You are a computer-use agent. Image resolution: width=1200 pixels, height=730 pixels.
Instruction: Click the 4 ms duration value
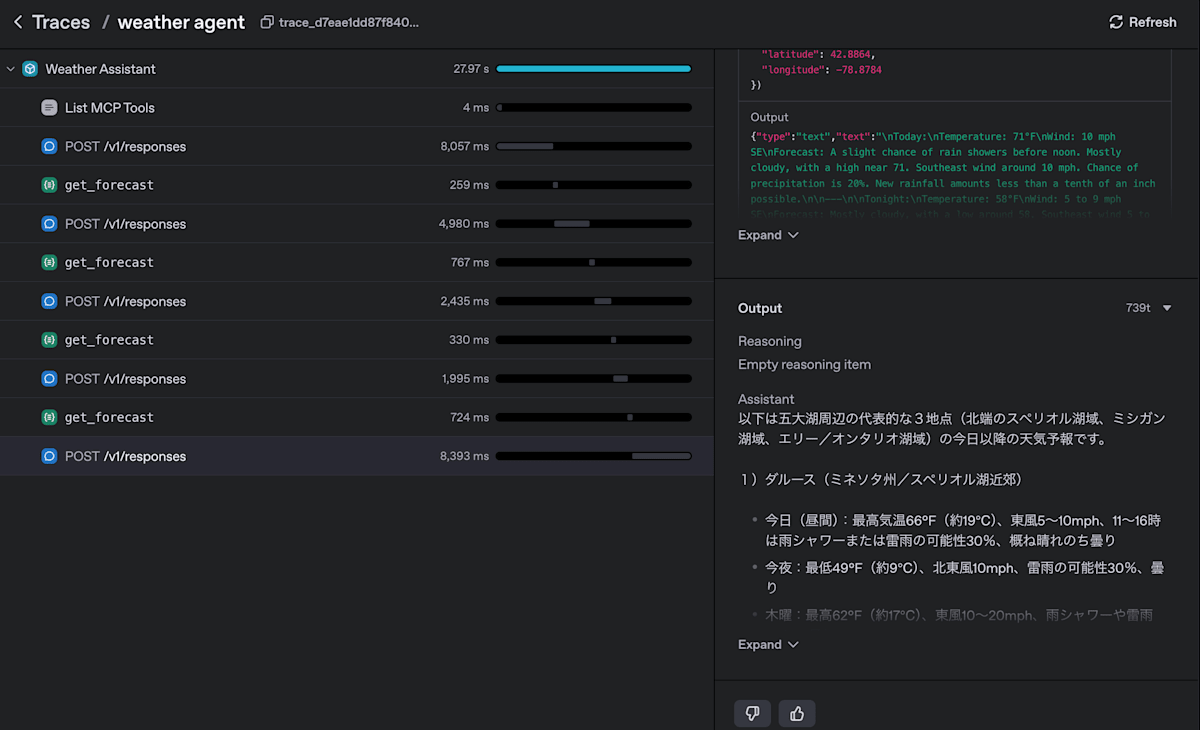476,107
